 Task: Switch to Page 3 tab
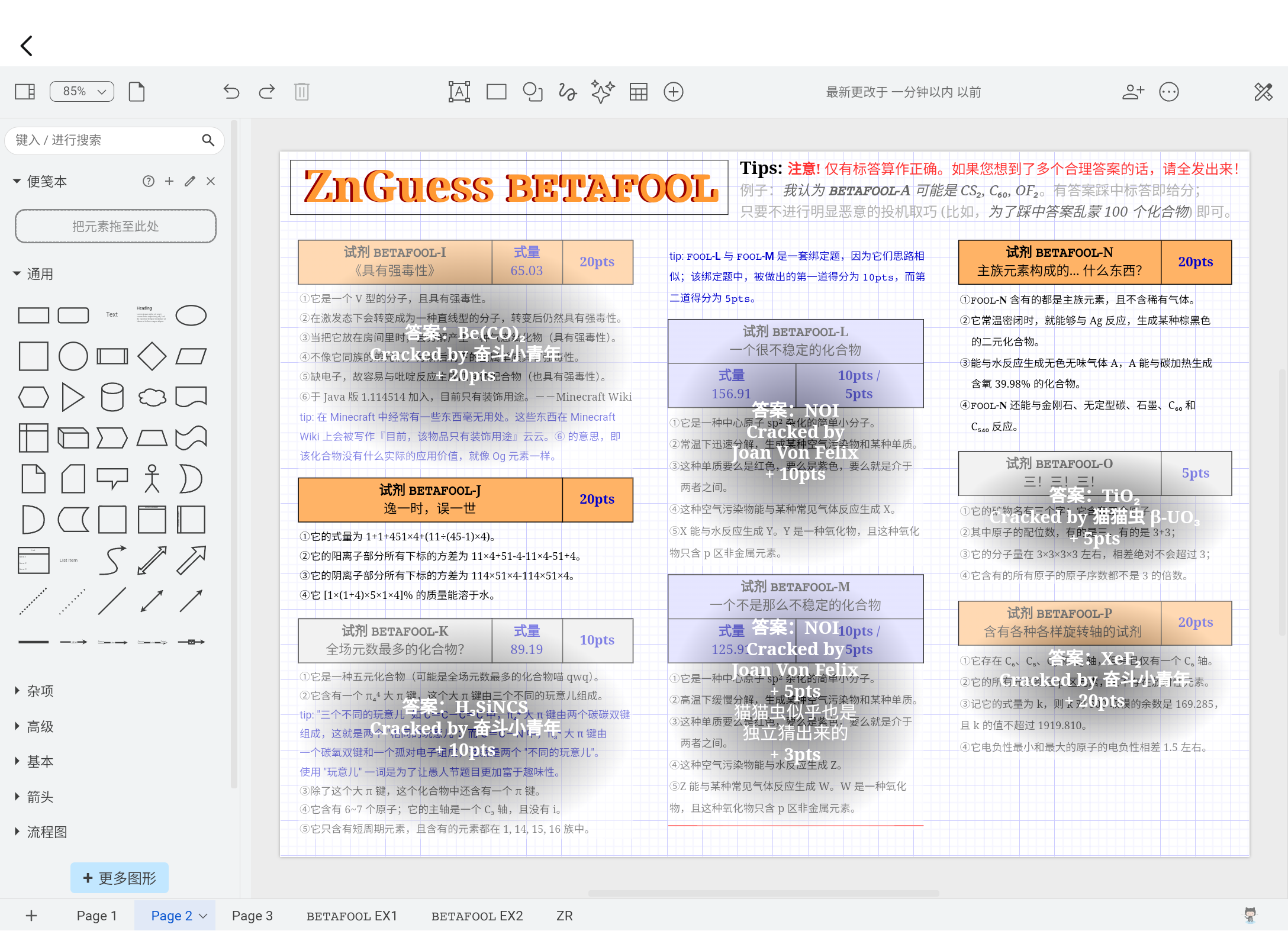pos(252,916)
